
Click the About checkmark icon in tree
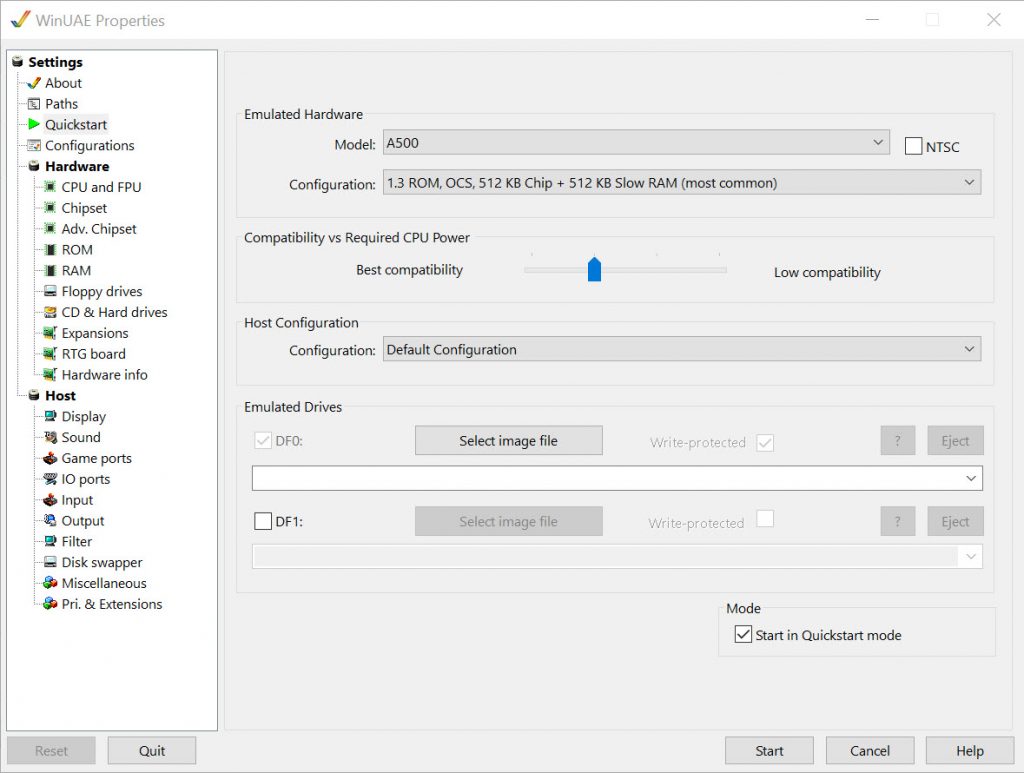pyautogui.click(x=33, y=83)
